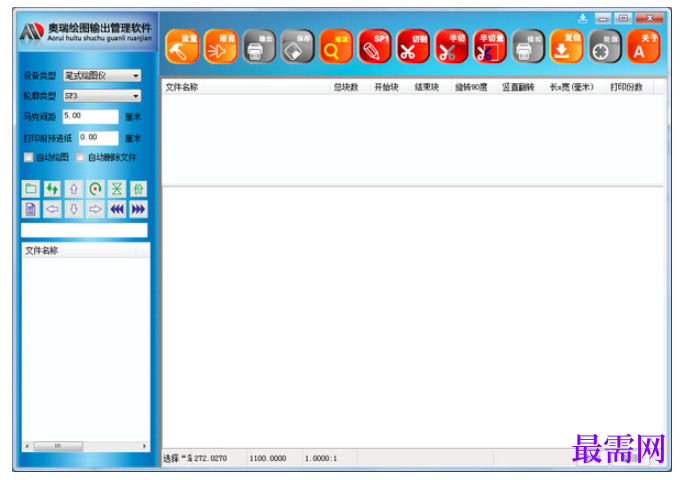Click the 语言 language toolbar icon

(221, 47)
